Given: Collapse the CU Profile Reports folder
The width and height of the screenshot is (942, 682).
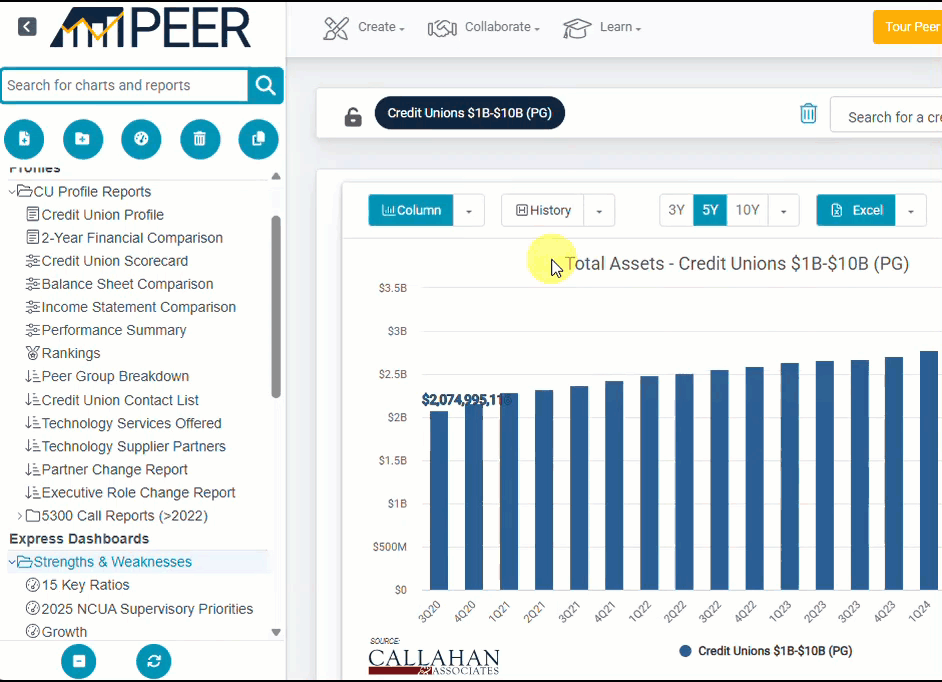Looking at the screenshot, I should pyautogui.click(x=11, y=192).
